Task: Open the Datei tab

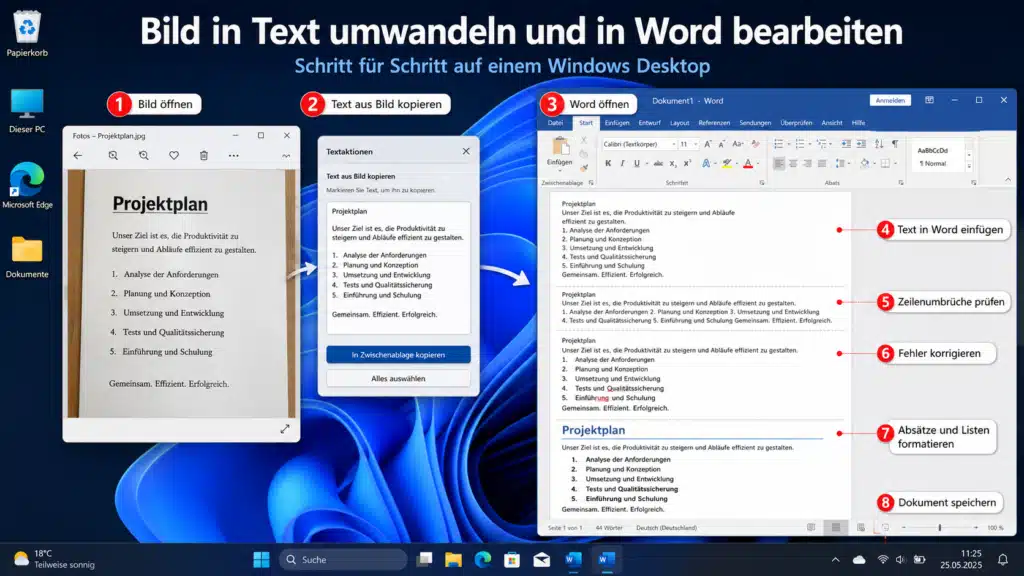Action: pyautogui.click(x=555, y=123)
